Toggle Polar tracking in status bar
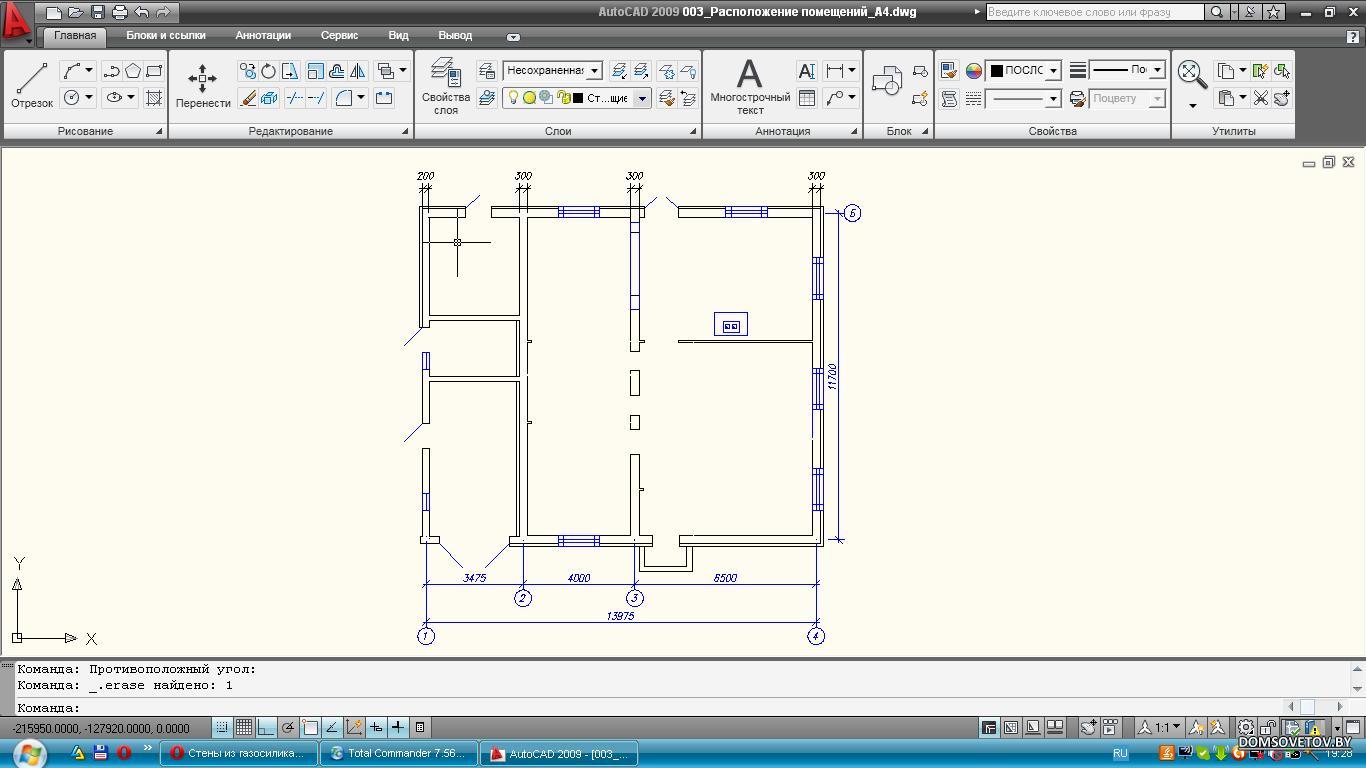1366x768 pixels. [288, 727]
